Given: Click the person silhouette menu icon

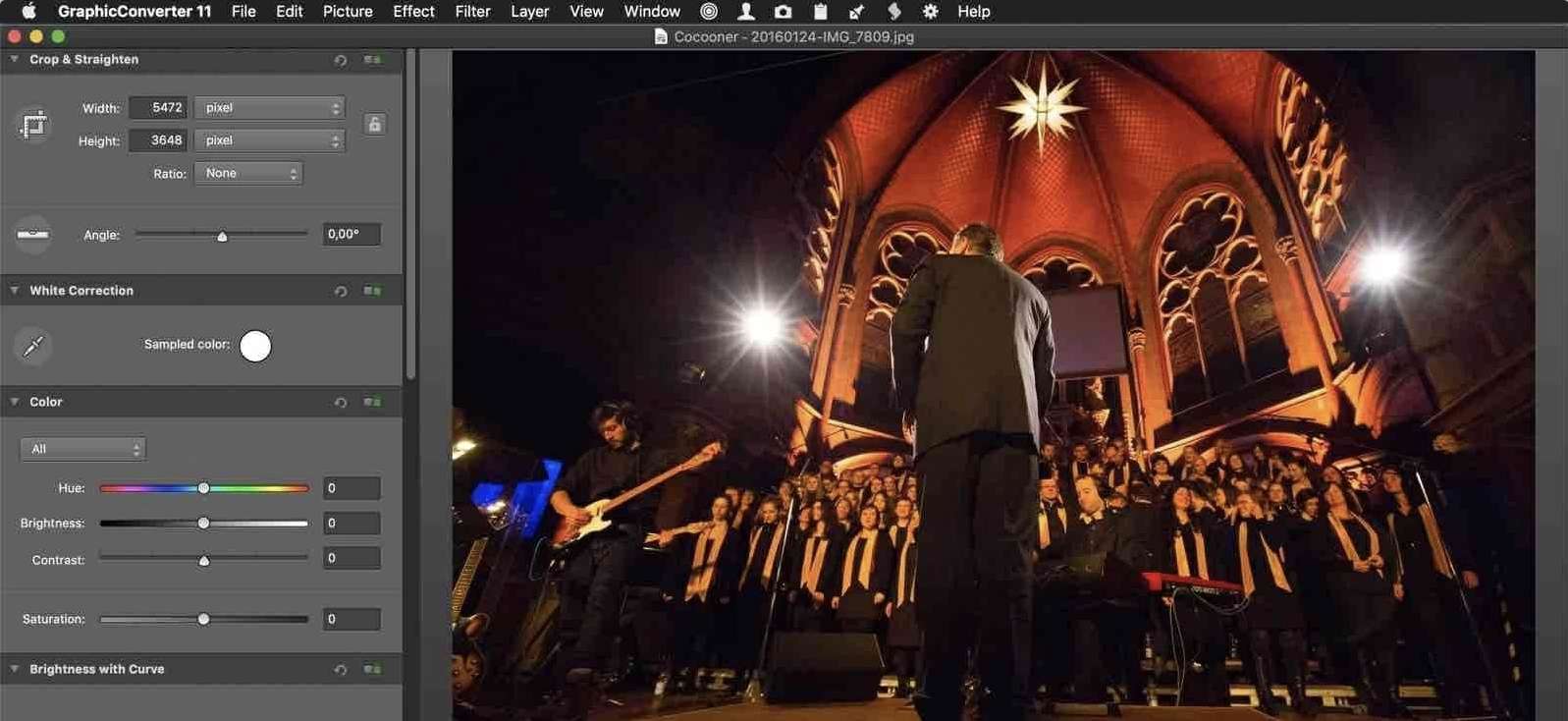Looking at the screenshot, I should click(746, 12).
